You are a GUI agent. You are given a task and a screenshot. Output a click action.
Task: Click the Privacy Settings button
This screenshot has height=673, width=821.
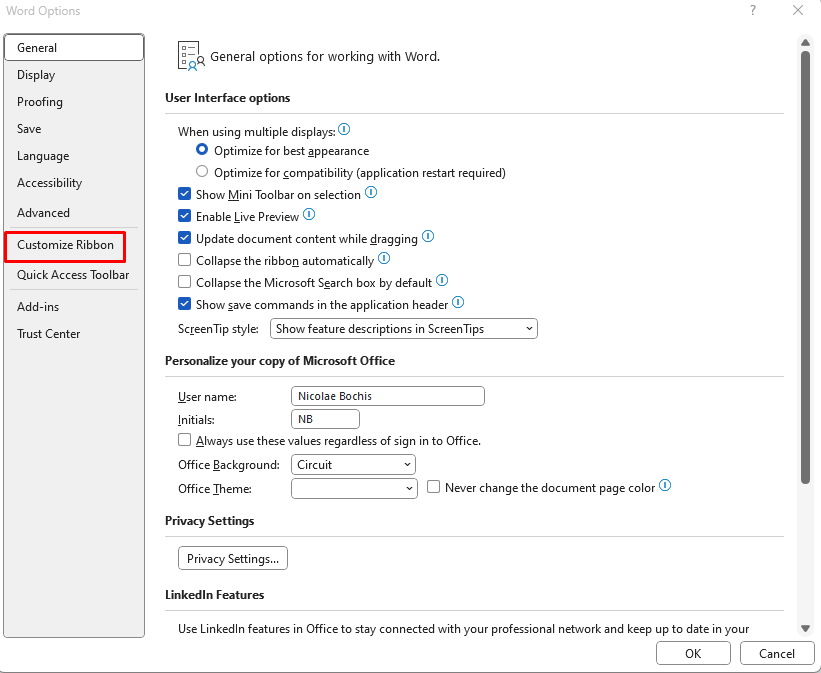point(232,559)
